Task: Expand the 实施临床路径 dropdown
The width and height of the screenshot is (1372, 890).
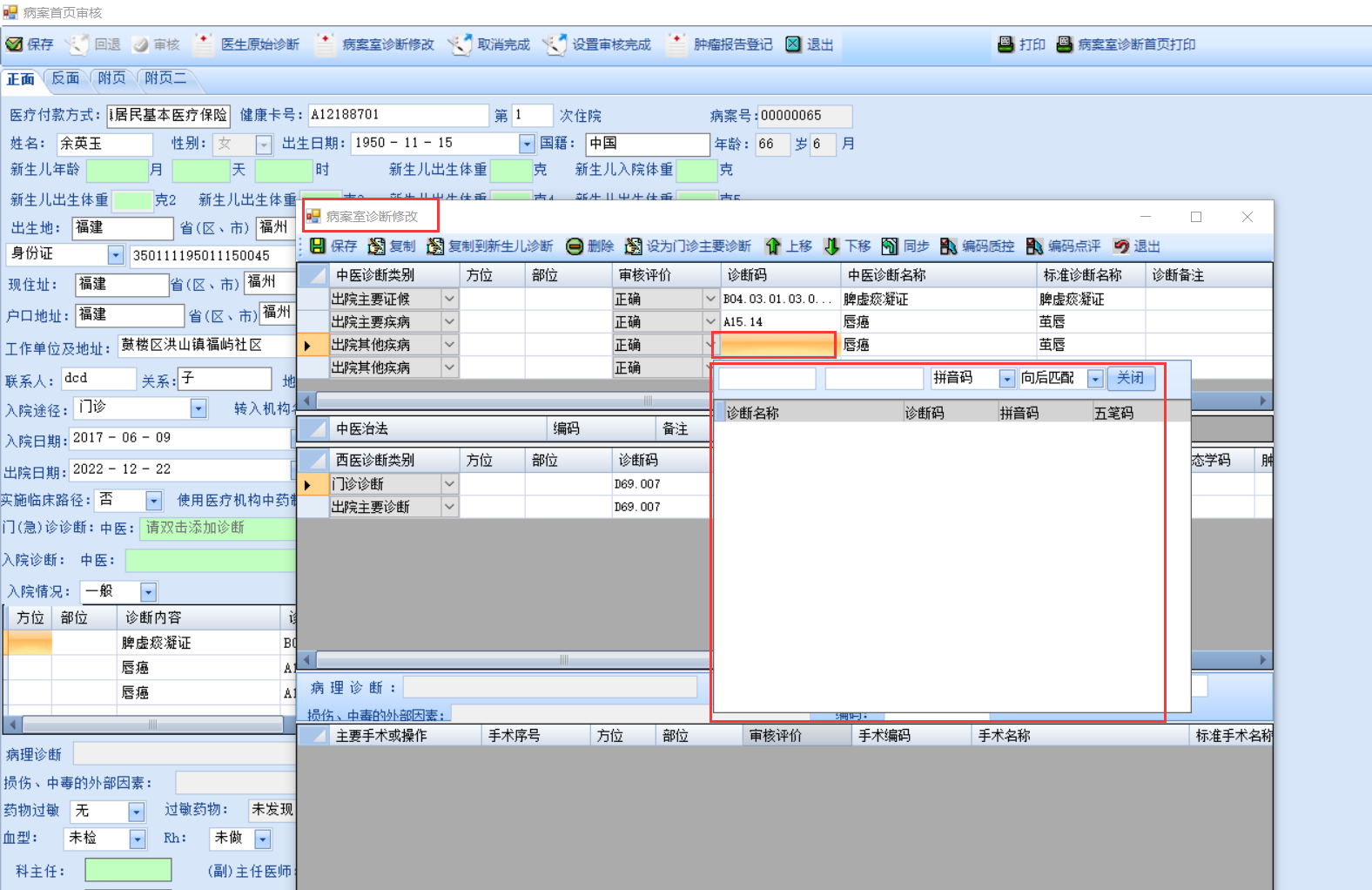Action: click(154, 501)
